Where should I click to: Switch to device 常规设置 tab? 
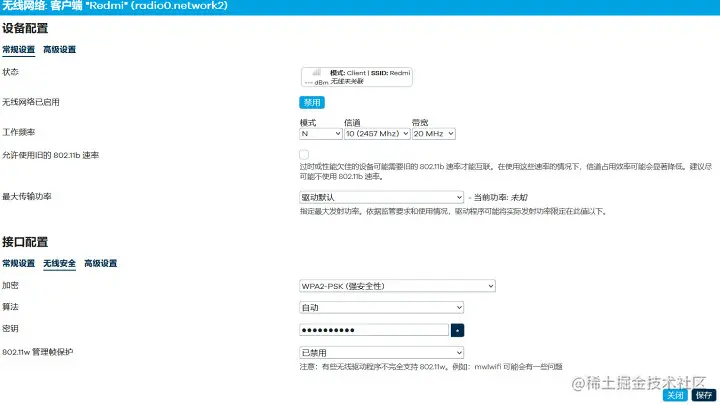[18, 50]
